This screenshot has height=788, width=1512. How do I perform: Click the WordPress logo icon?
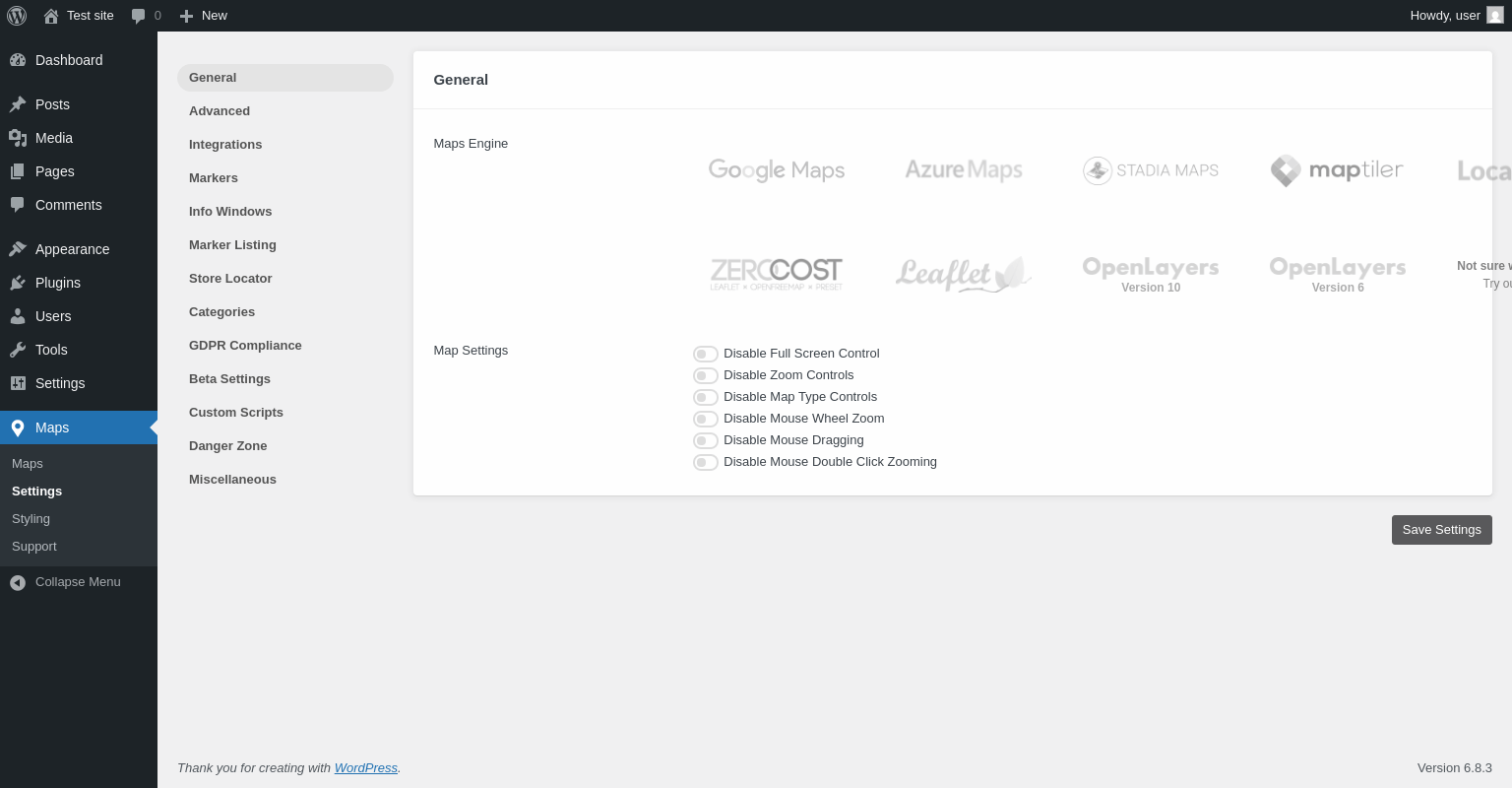pyautogui.click(x=17, y=16)
